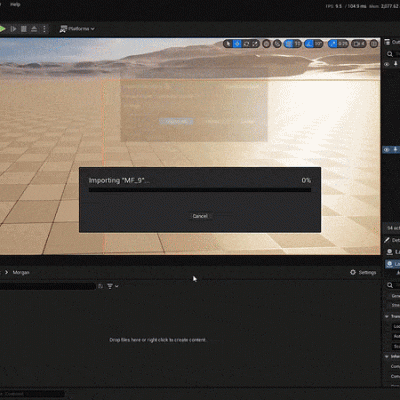Click the import progress bar
This screenshot has height=400, width=400.
tap(200, 190)
